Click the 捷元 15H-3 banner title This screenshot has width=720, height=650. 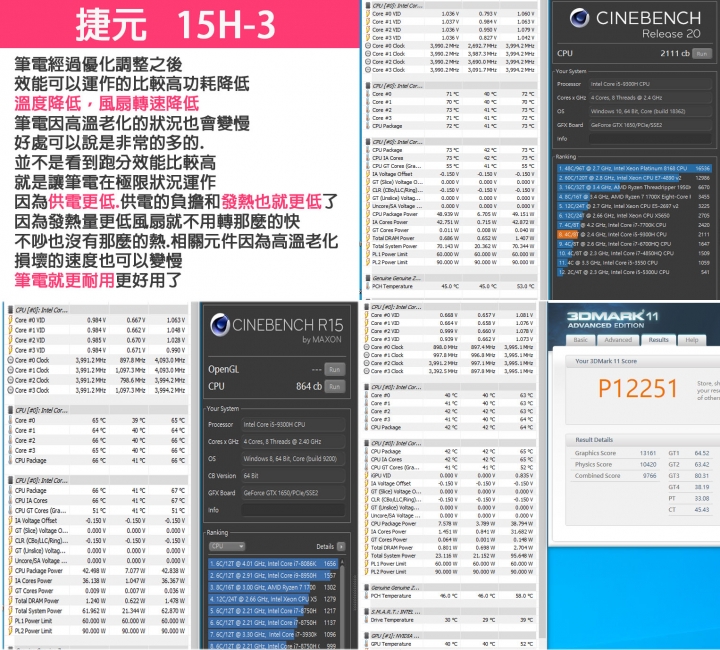(x=175, y=24)
